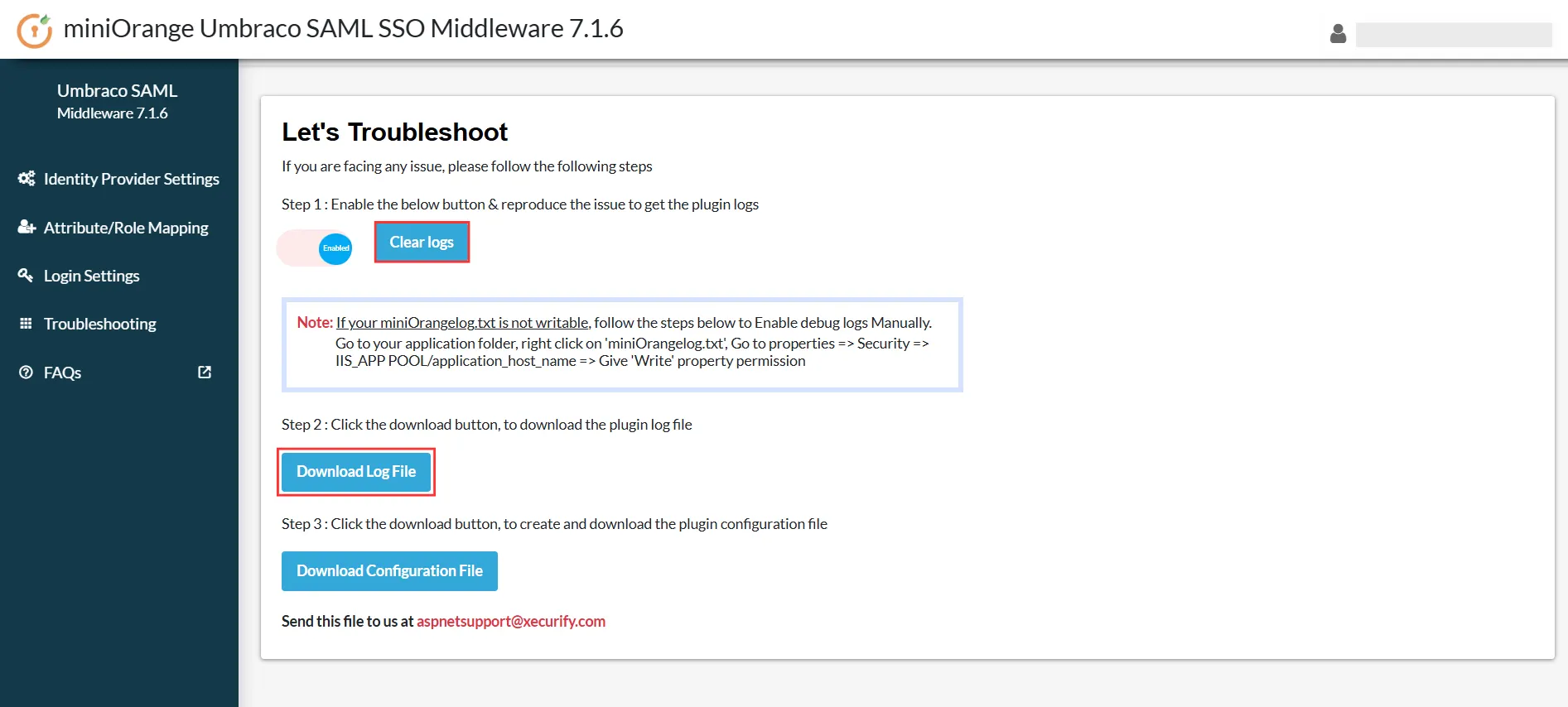Click Step 1 instruction text
Screen dimensions: 1568x707
pyautogui.click(x=520, y=204)
